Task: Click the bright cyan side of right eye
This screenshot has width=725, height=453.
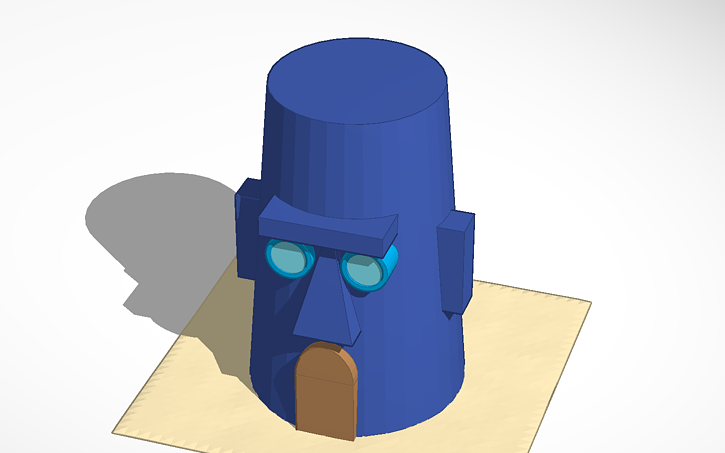Action: click(x=391, y=264)
